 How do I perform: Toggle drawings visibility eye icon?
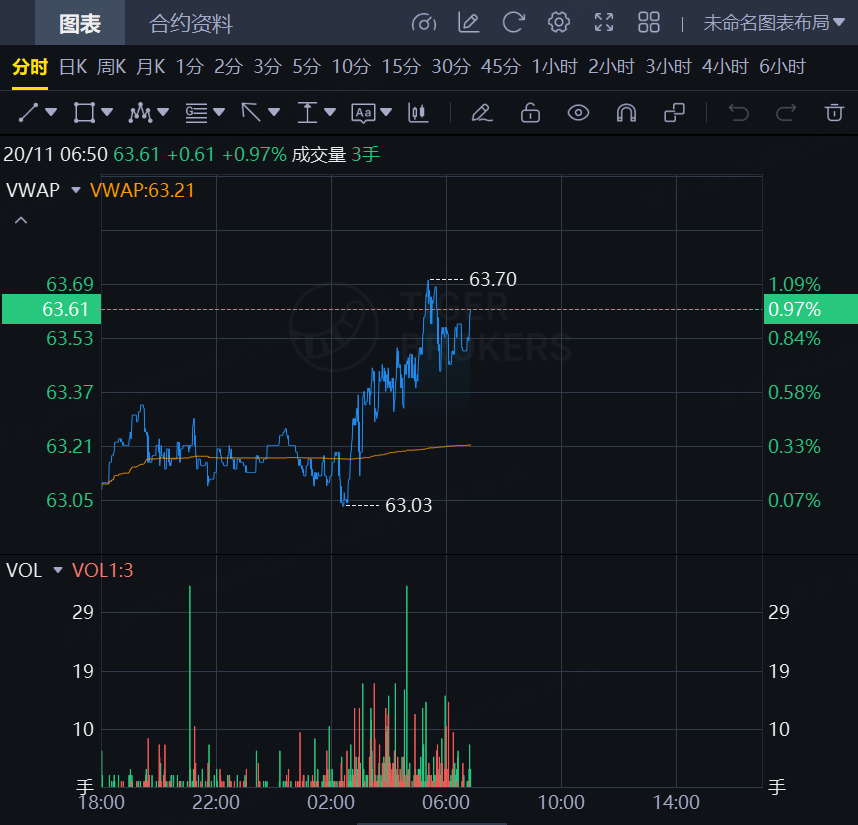click(x=578, y=112)
